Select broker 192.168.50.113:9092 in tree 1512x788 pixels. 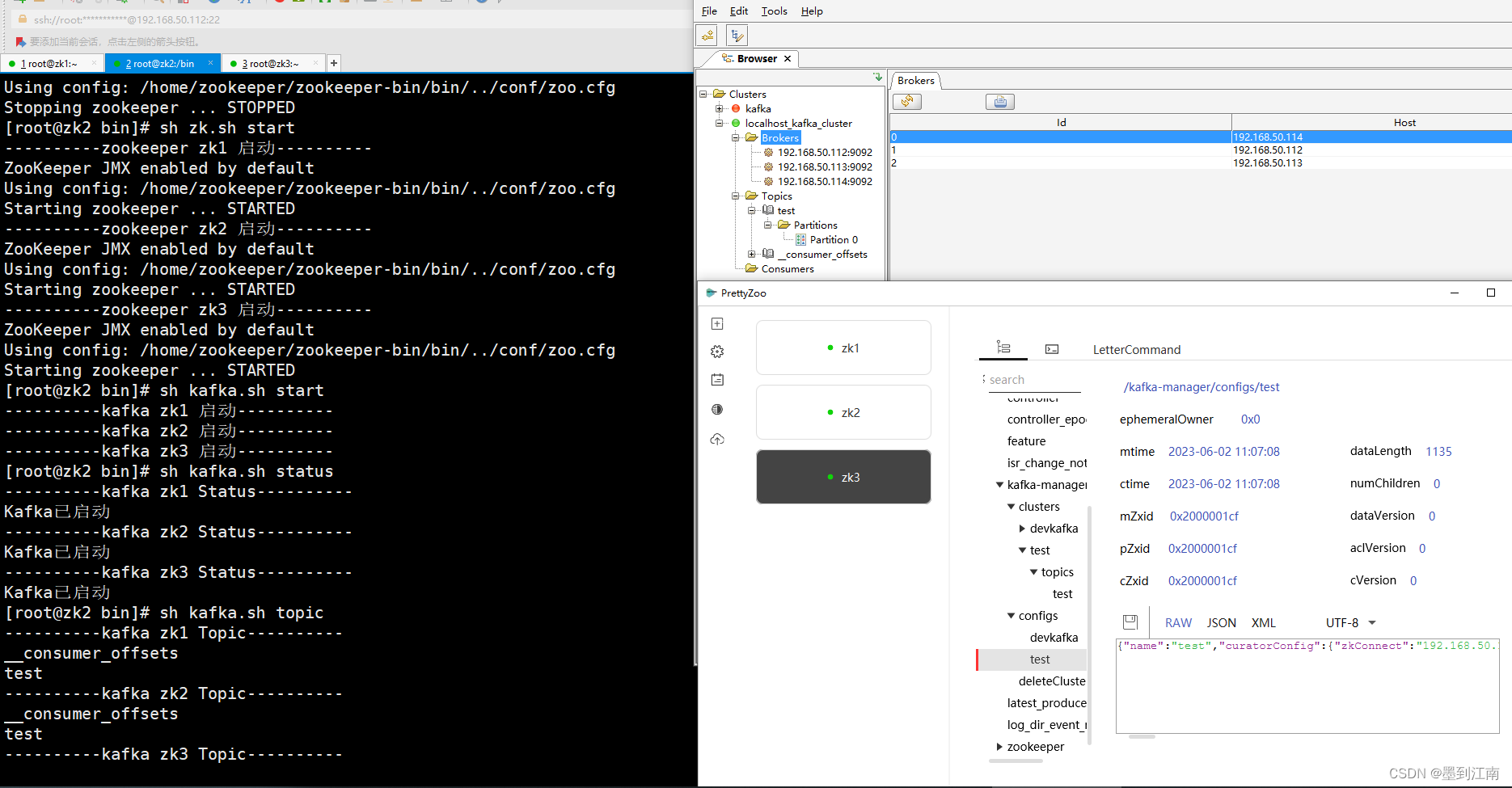pos(825,166)
